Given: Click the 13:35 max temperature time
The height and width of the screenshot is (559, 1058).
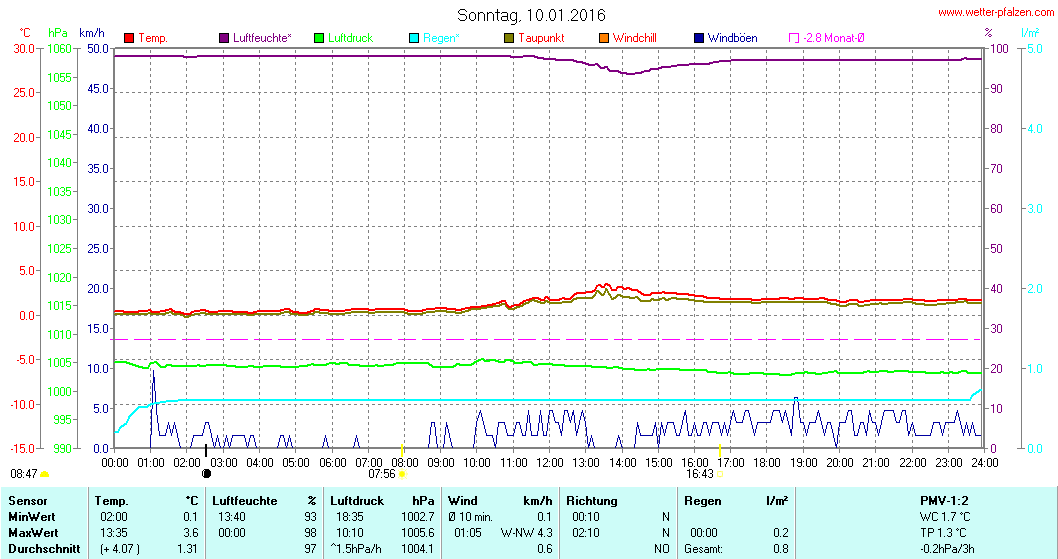Looking at the screenshot, I should click(113, 533).
